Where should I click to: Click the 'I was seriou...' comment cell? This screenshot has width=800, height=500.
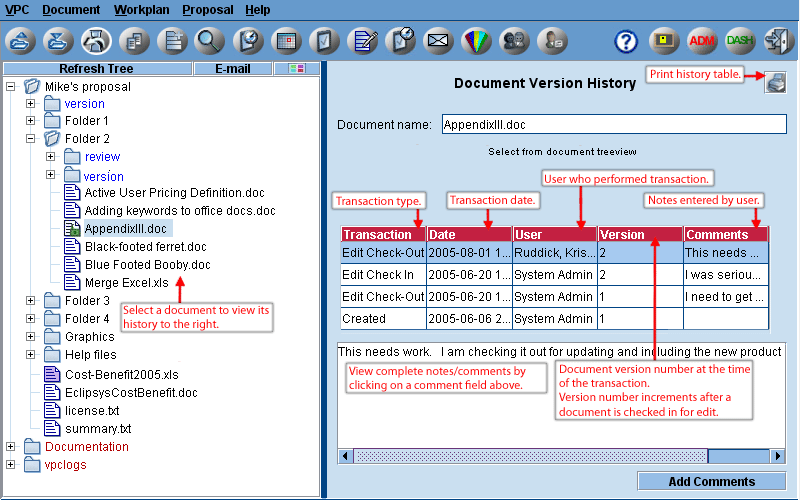(x=726, y=274)
